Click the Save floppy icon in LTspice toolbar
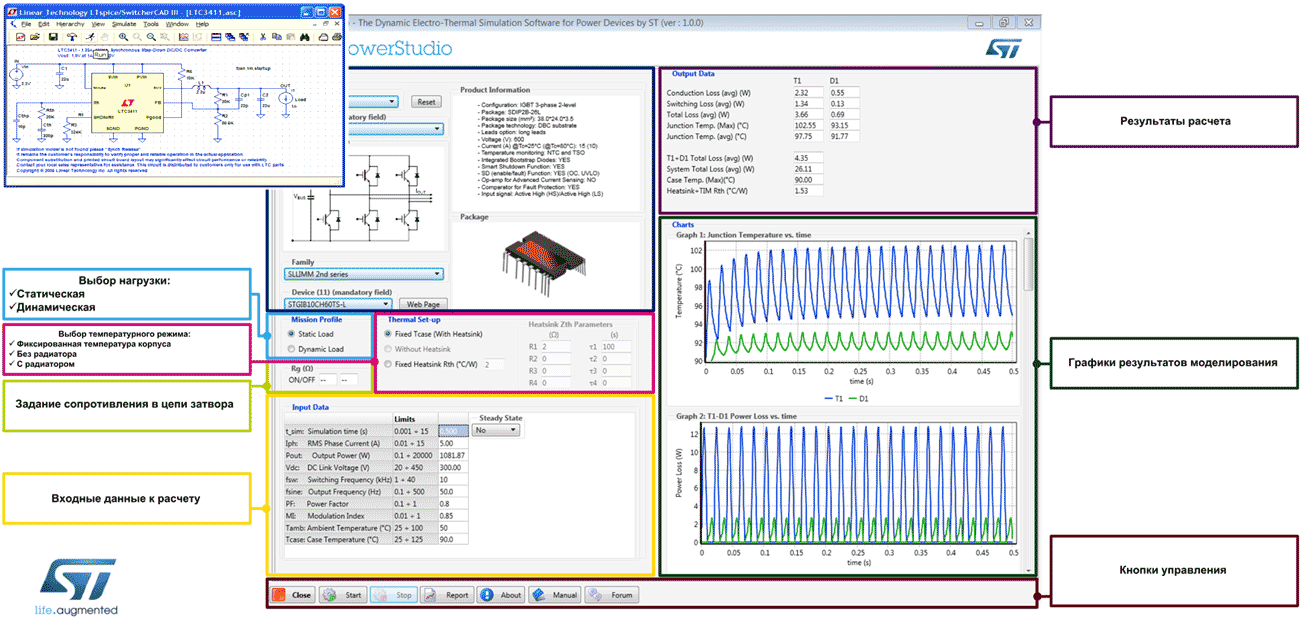 coord(53,37)
